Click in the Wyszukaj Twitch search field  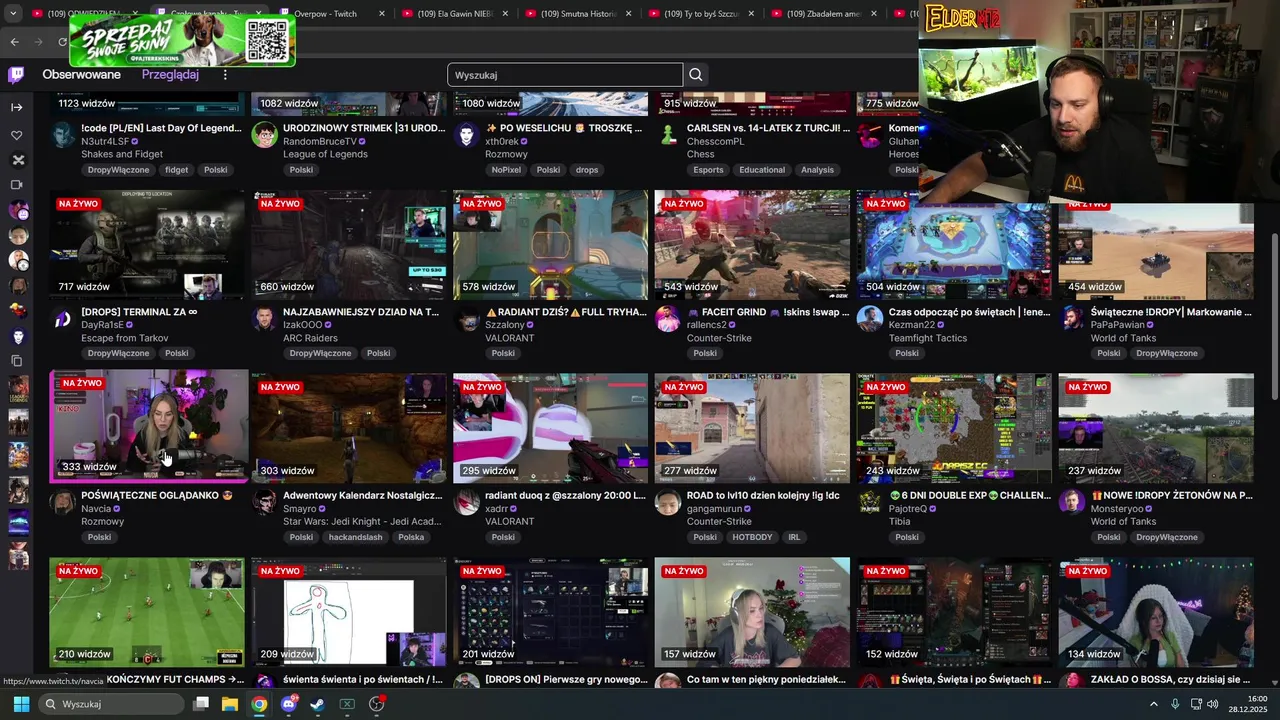(565, 75)
